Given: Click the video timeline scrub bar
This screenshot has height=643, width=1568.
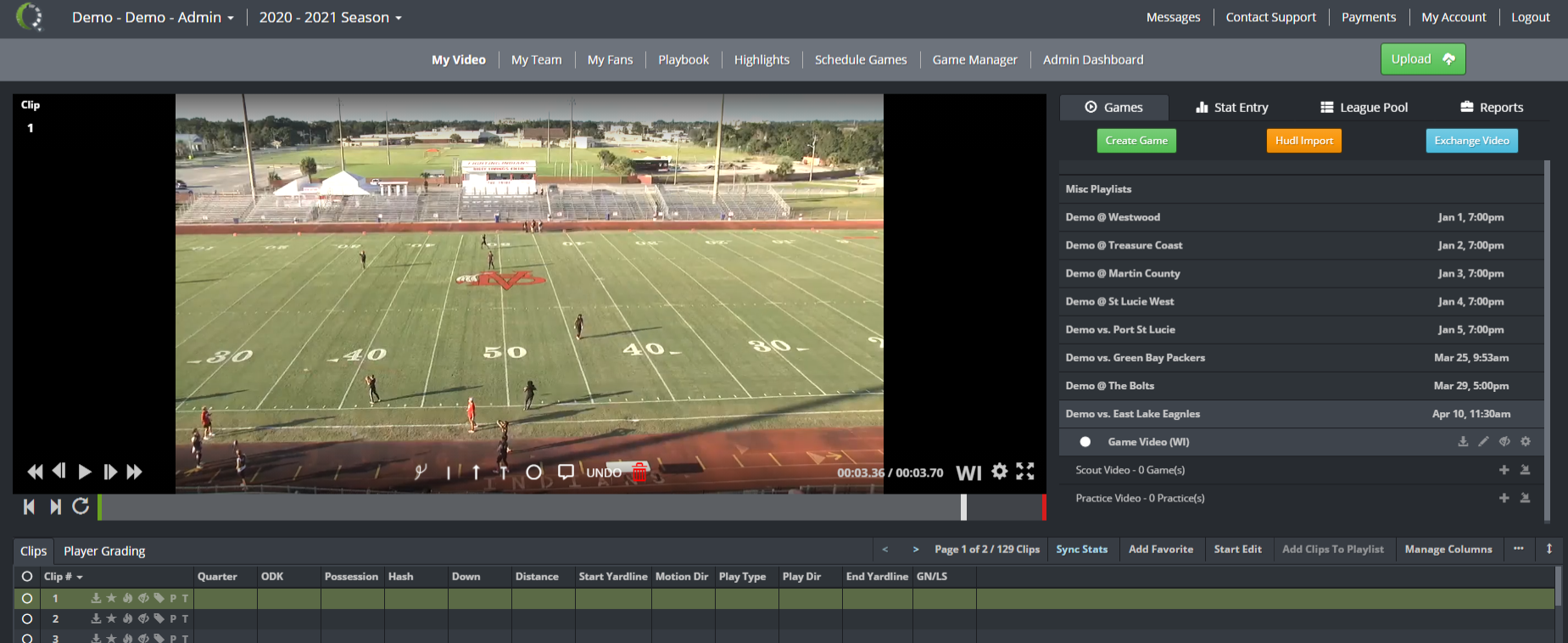Looking at the screenshot, I should 572,507.
